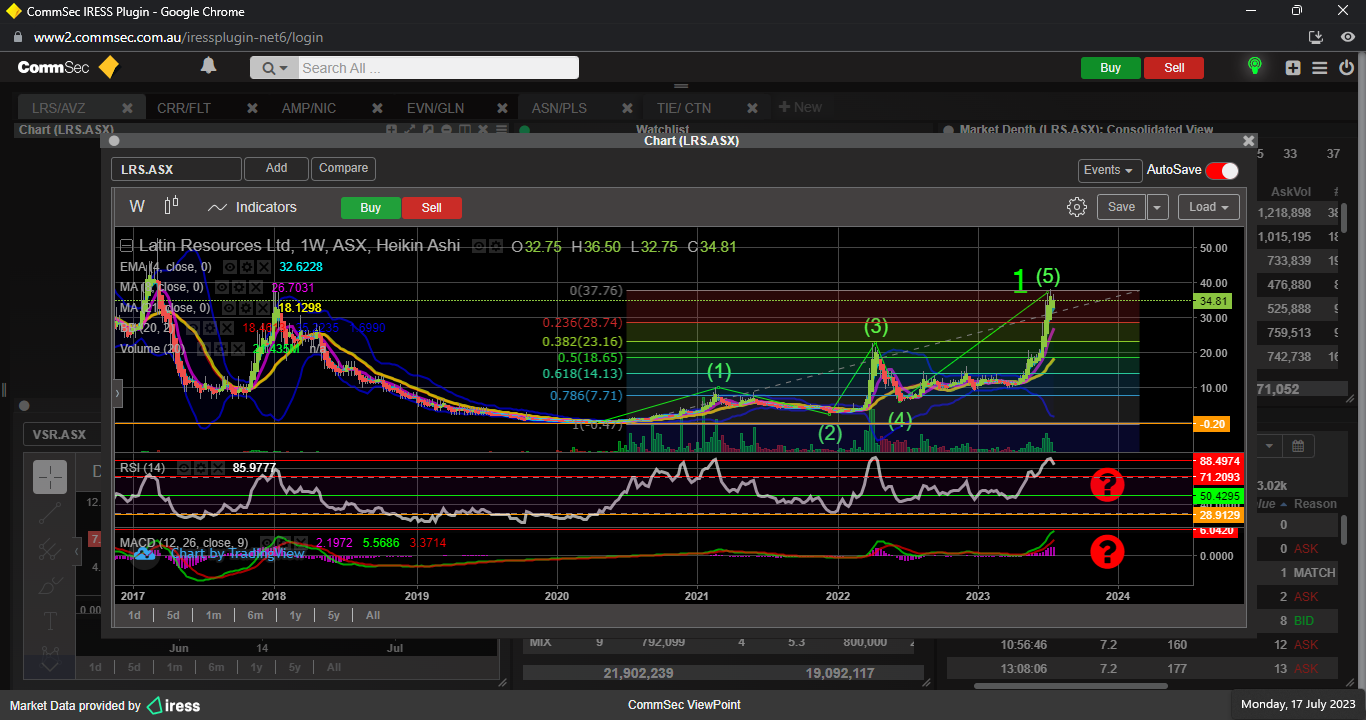Remove the EMA (4, close) indicator
Image resolution: width=1366 pixels, height=720 pixels.
pos(264,267)
